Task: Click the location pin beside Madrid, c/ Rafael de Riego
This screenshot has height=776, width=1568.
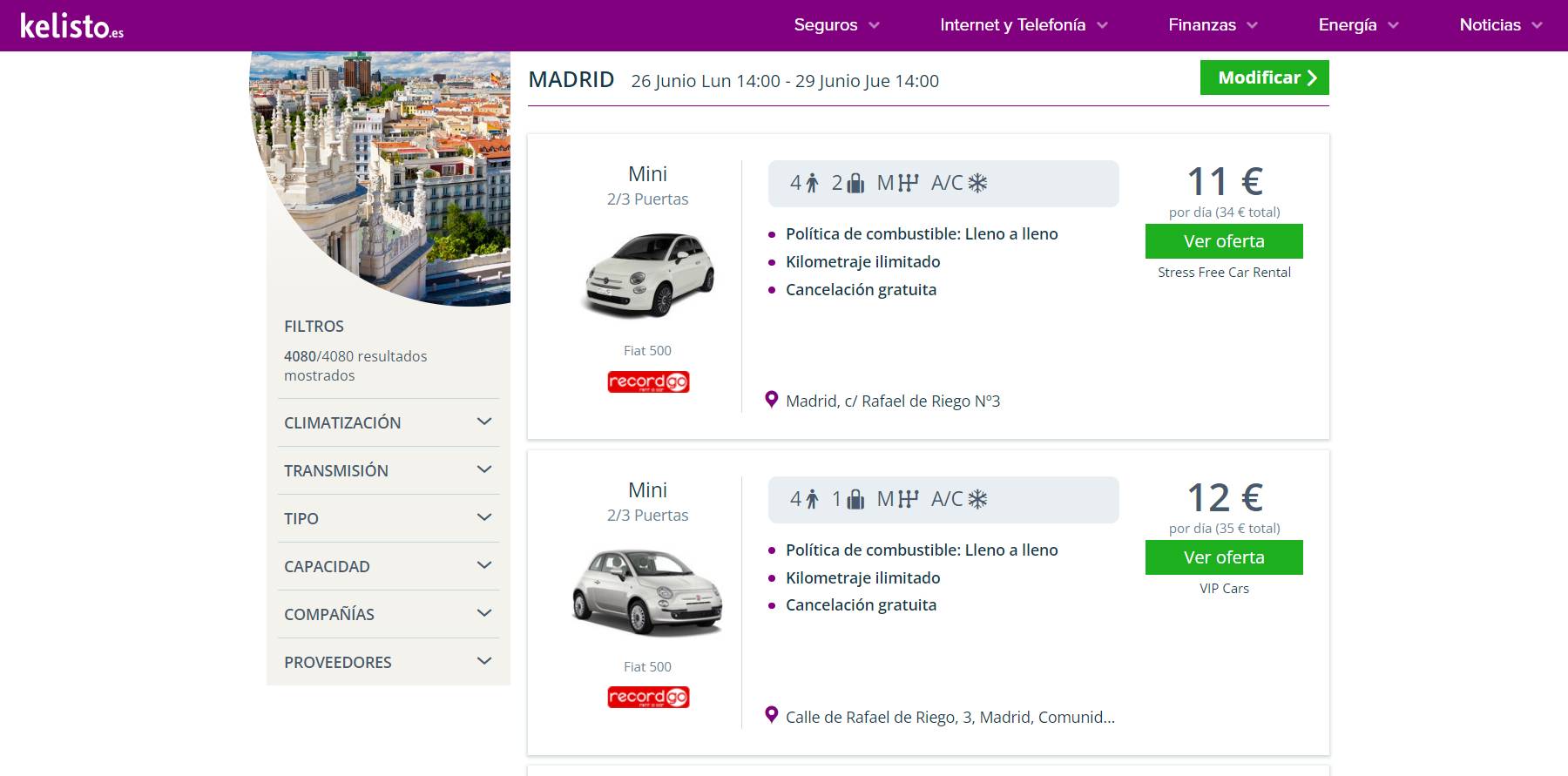Action: point(771,400)
